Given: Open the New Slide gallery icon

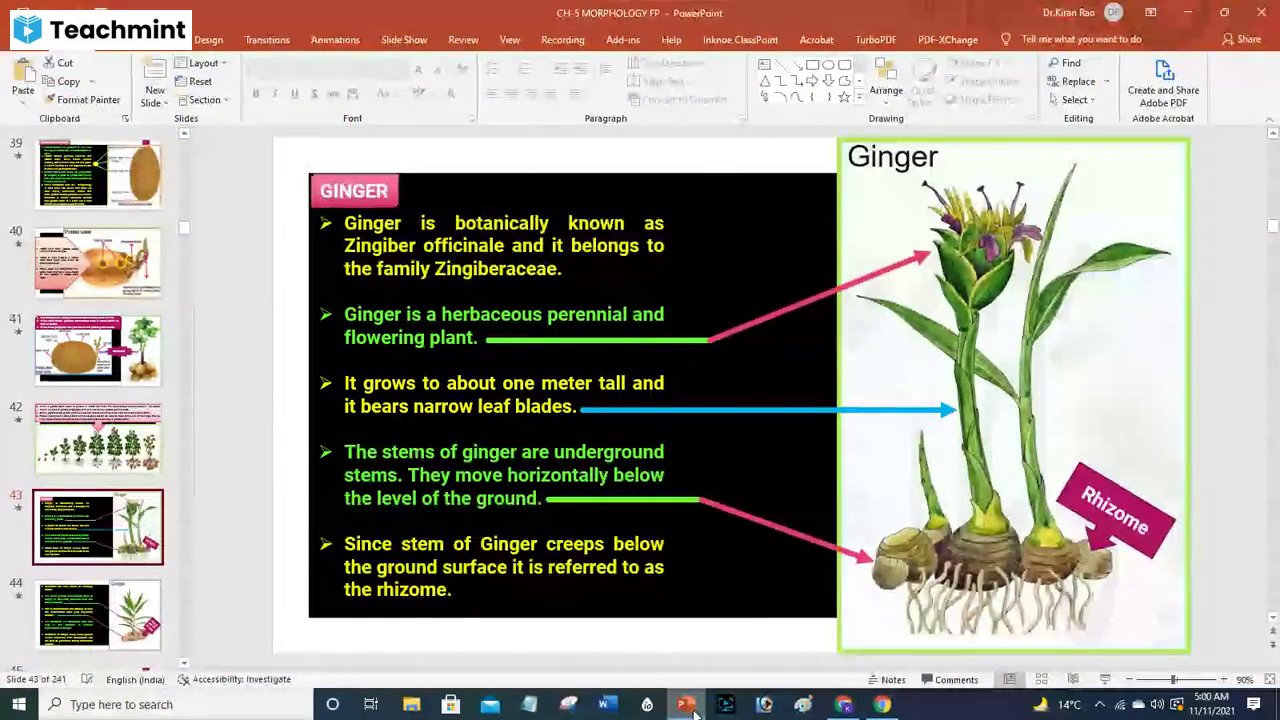Looking at the screenshot, I should [154, 70].
